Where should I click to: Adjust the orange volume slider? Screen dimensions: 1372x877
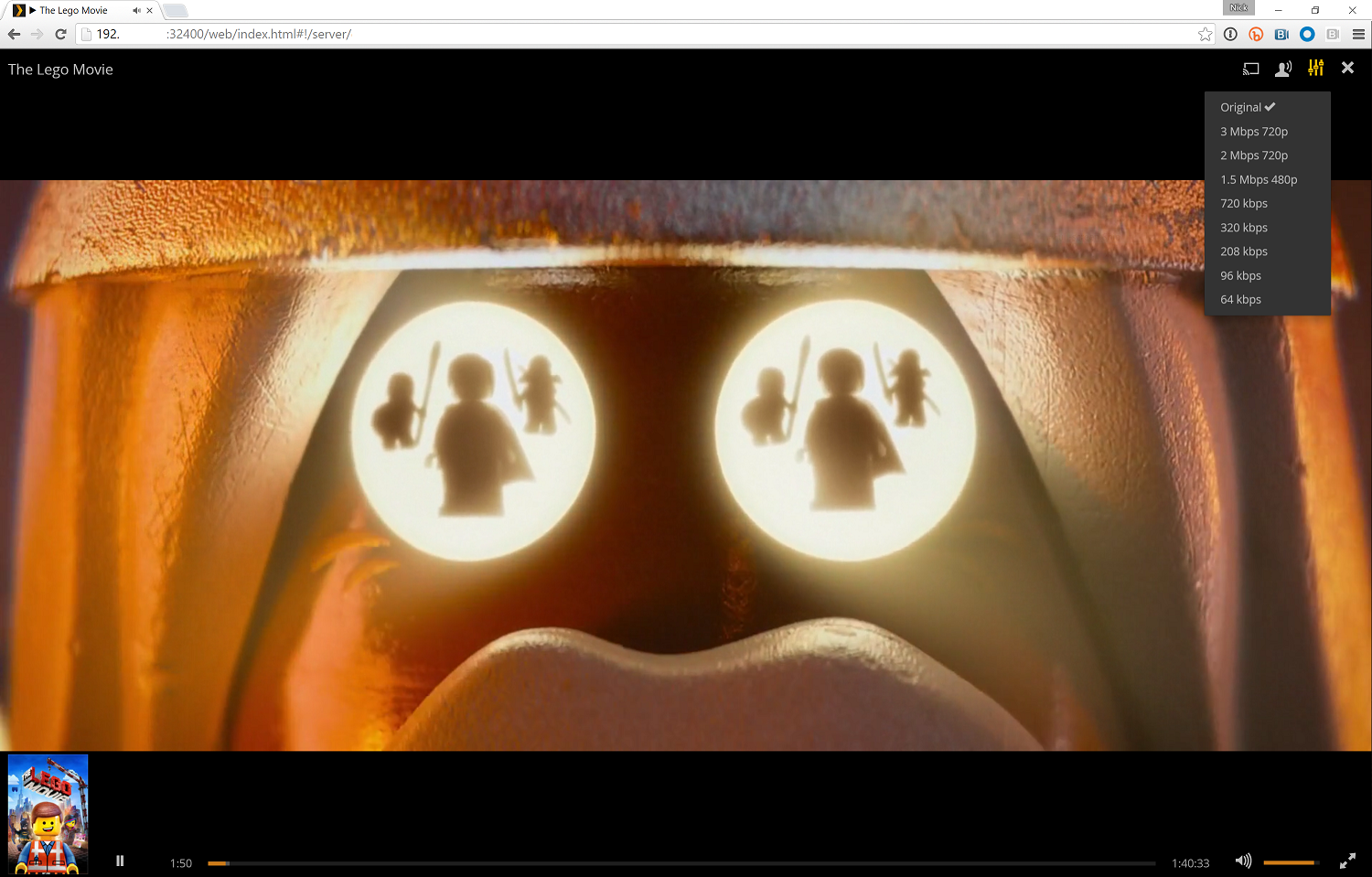click(x=1291, y=862)
